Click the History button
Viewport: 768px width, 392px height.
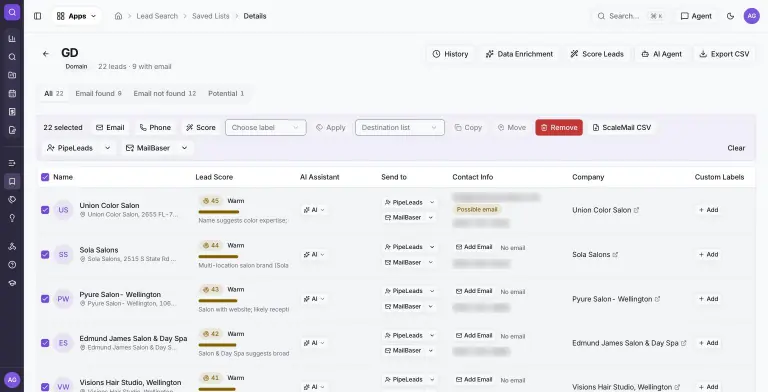coord(451,54)
